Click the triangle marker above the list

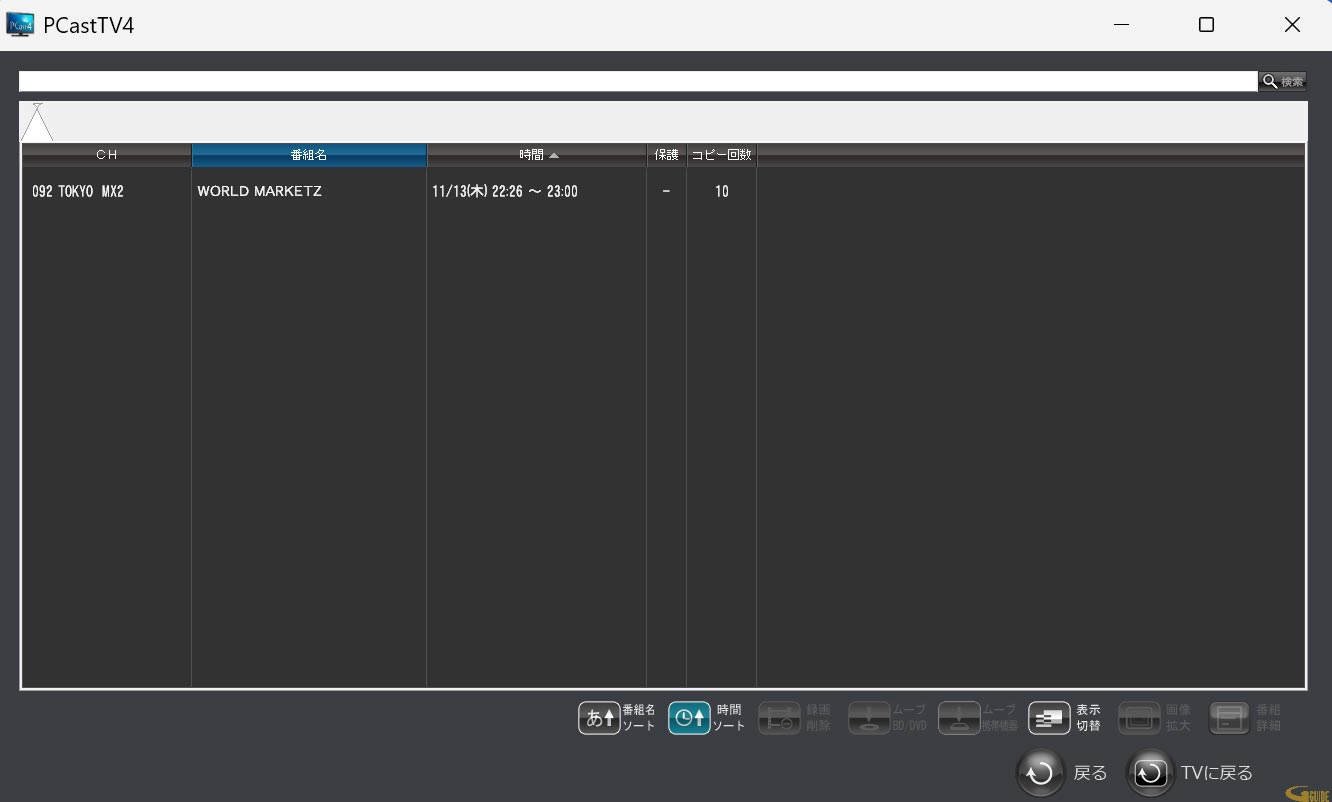[x=37, y=124]
